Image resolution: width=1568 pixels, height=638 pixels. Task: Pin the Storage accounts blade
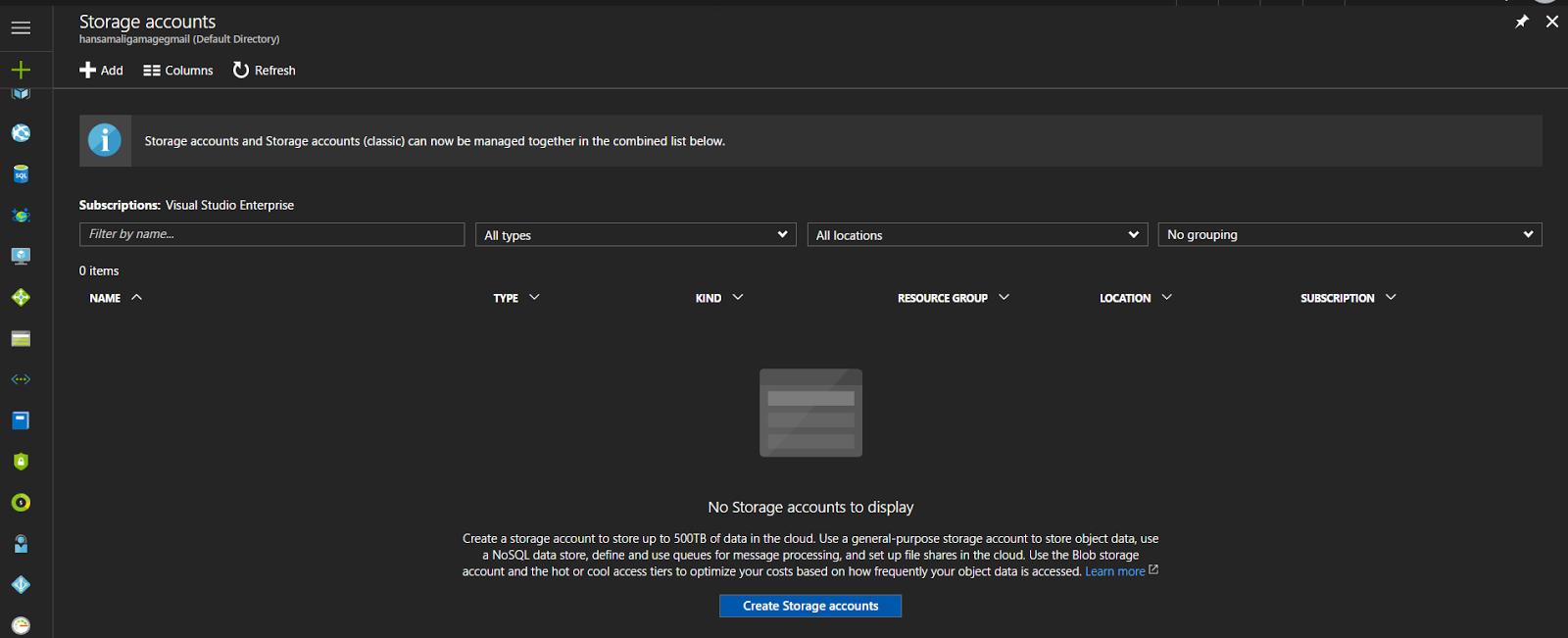click(x=1522, y=22)
